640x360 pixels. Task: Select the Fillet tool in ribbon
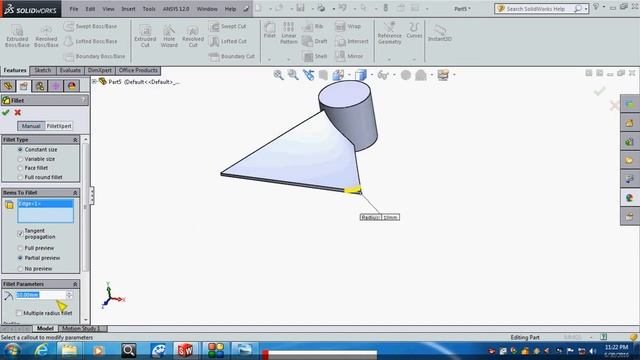pos(269,31)
